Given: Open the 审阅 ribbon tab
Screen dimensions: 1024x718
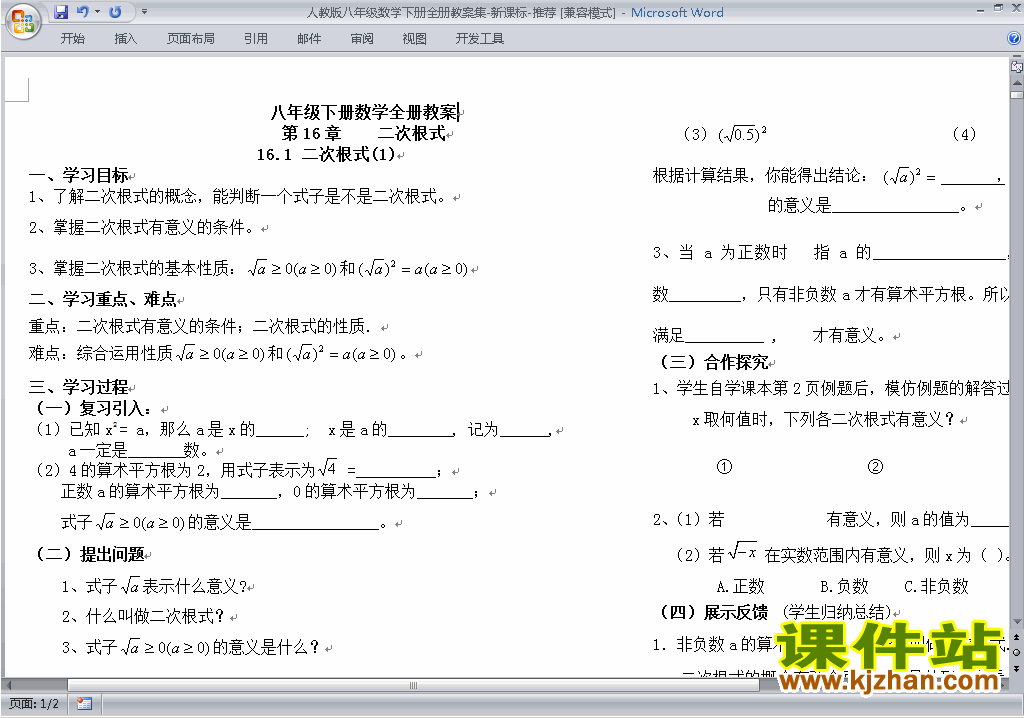Looking at the screenshot, I should (x=362, y=39).
